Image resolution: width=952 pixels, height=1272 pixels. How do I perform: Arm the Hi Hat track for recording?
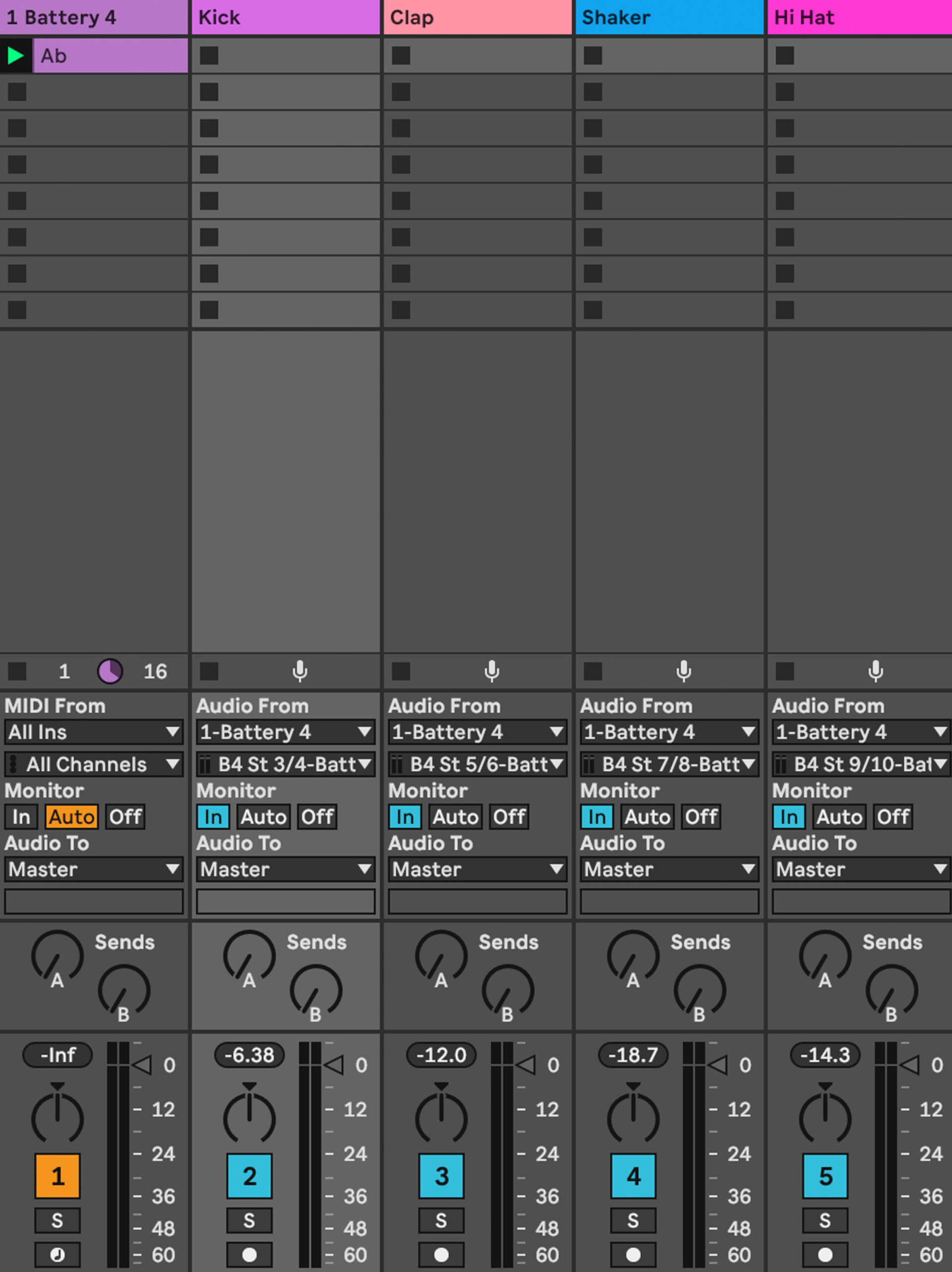point(875,671)
